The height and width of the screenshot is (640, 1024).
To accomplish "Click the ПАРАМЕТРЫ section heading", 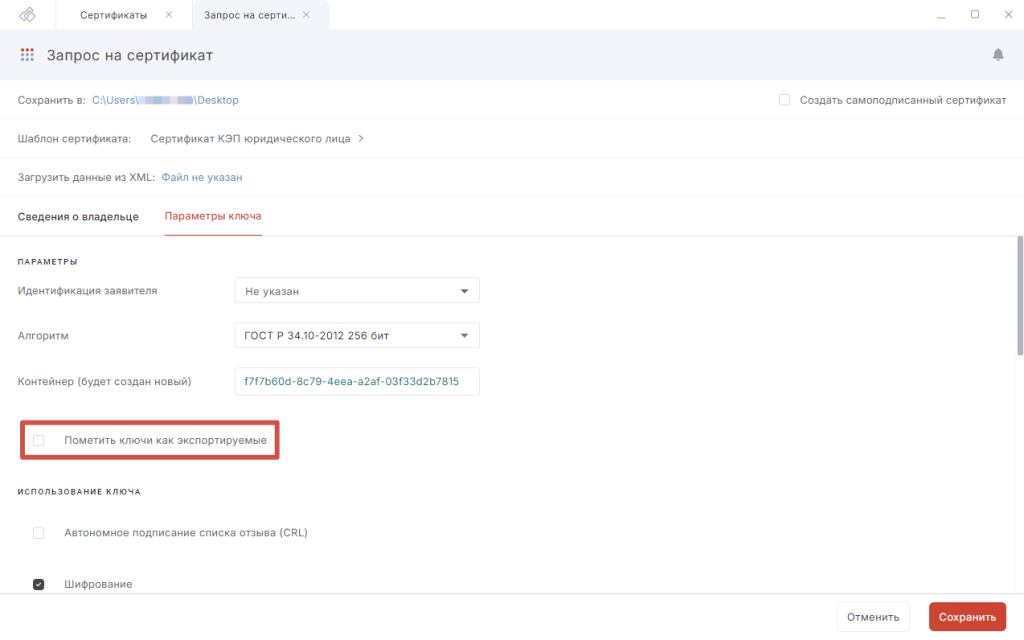I will click(48, 262).
